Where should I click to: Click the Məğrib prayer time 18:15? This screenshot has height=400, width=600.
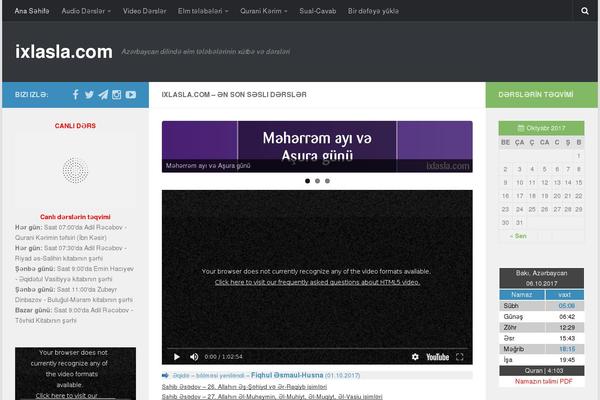(x=567, y=349)
